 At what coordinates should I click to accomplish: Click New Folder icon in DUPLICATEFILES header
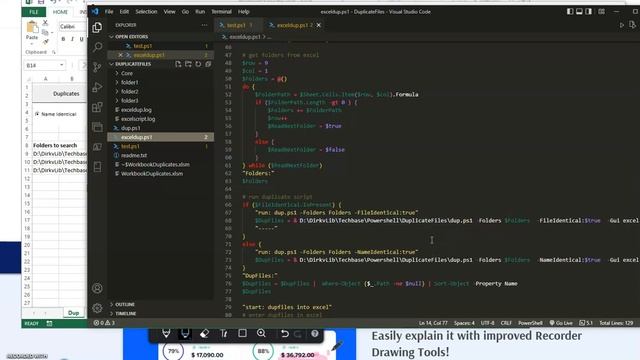[188, 64]
